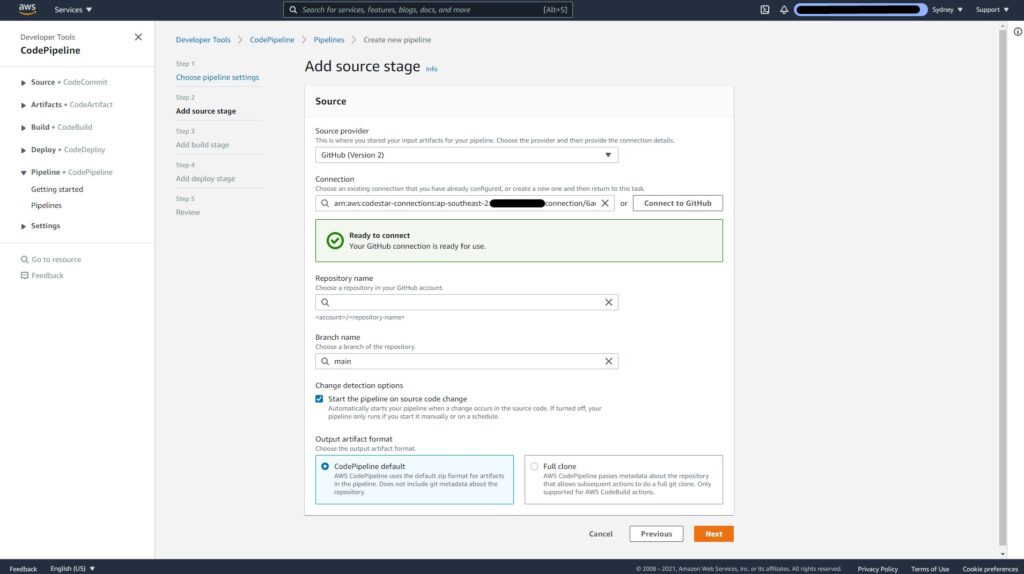Clear the Branch name field
The width and height of the screenshot is (1024, 574).
(608, 361)
